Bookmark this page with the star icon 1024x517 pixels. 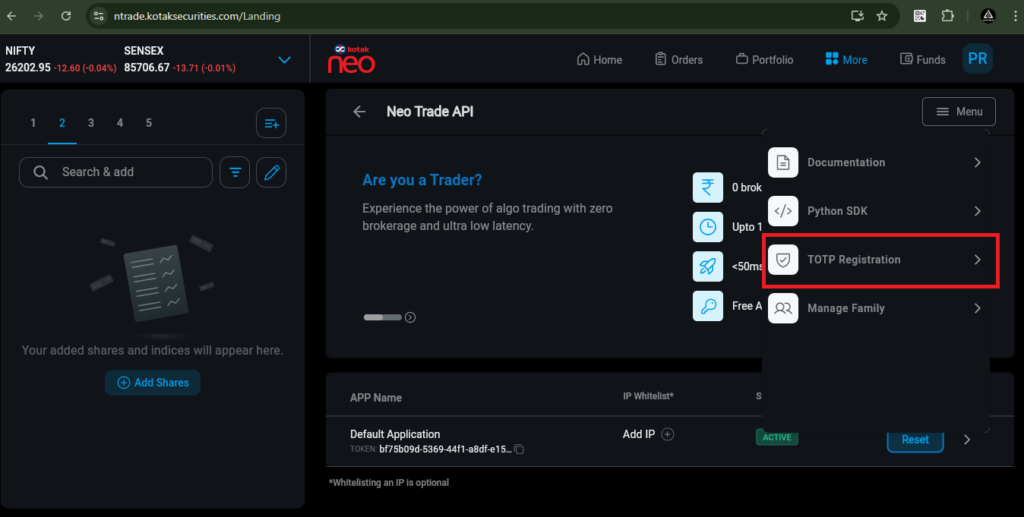(882, 16)
